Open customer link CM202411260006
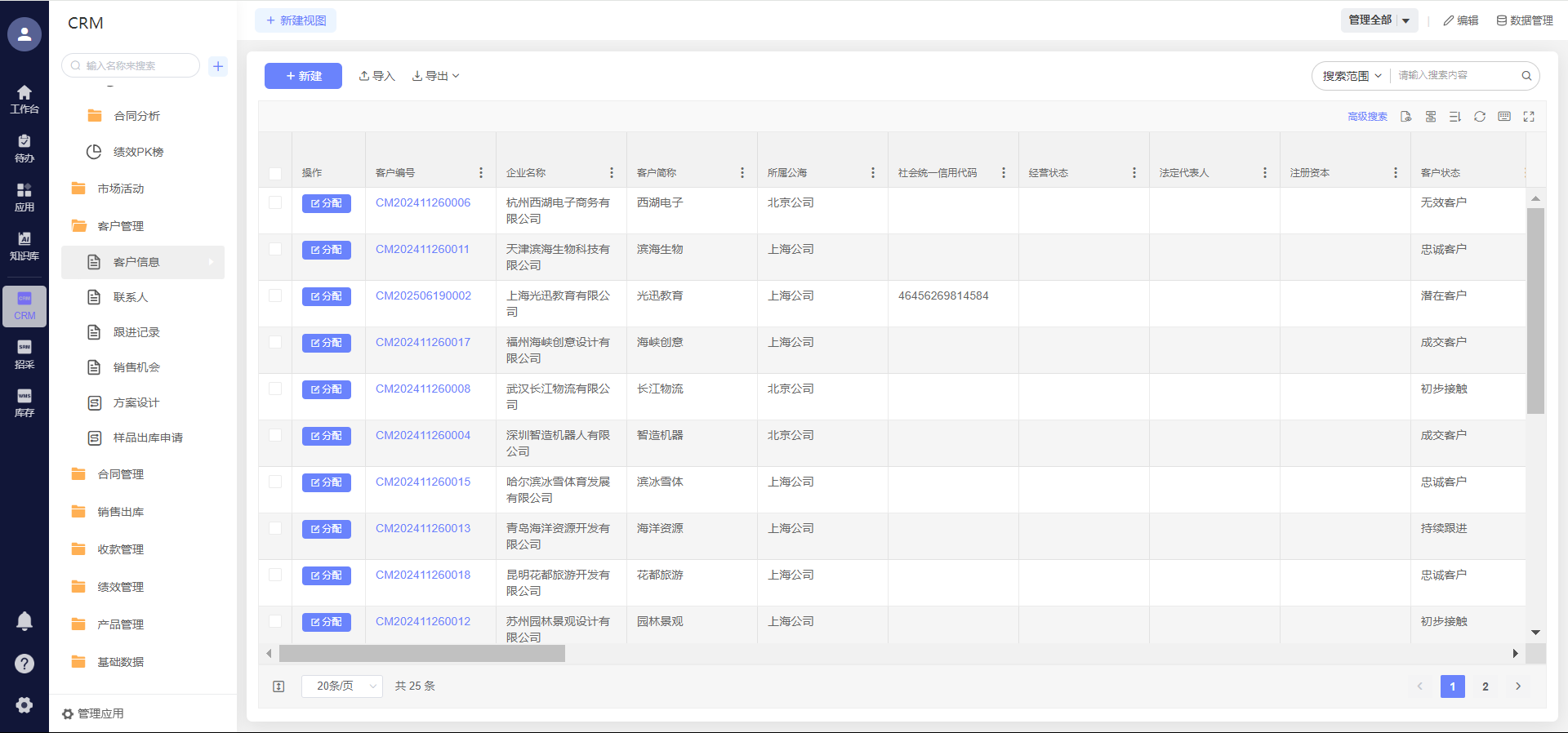 [x=423, y=202]
